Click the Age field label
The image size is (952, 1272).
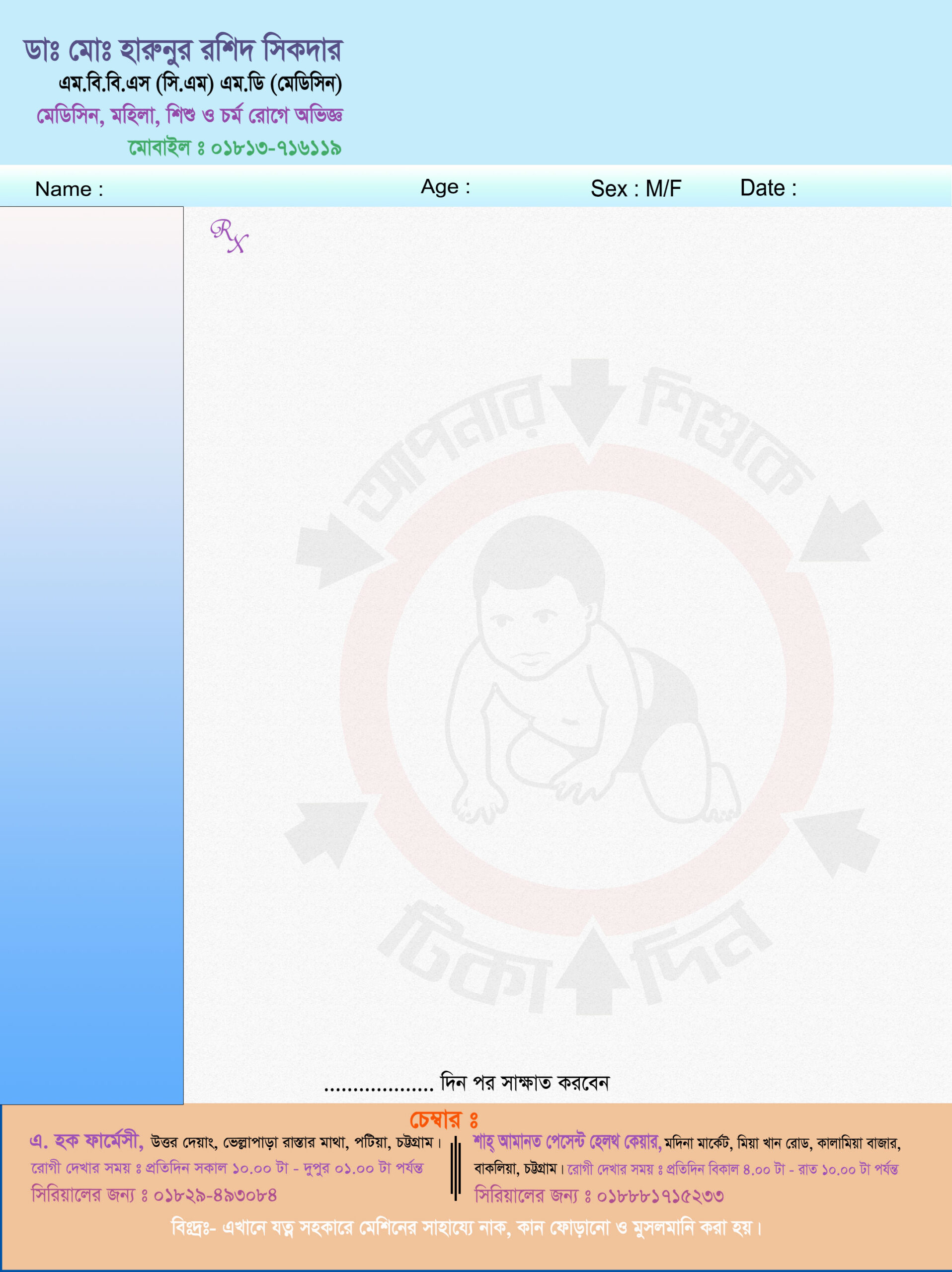445,187
